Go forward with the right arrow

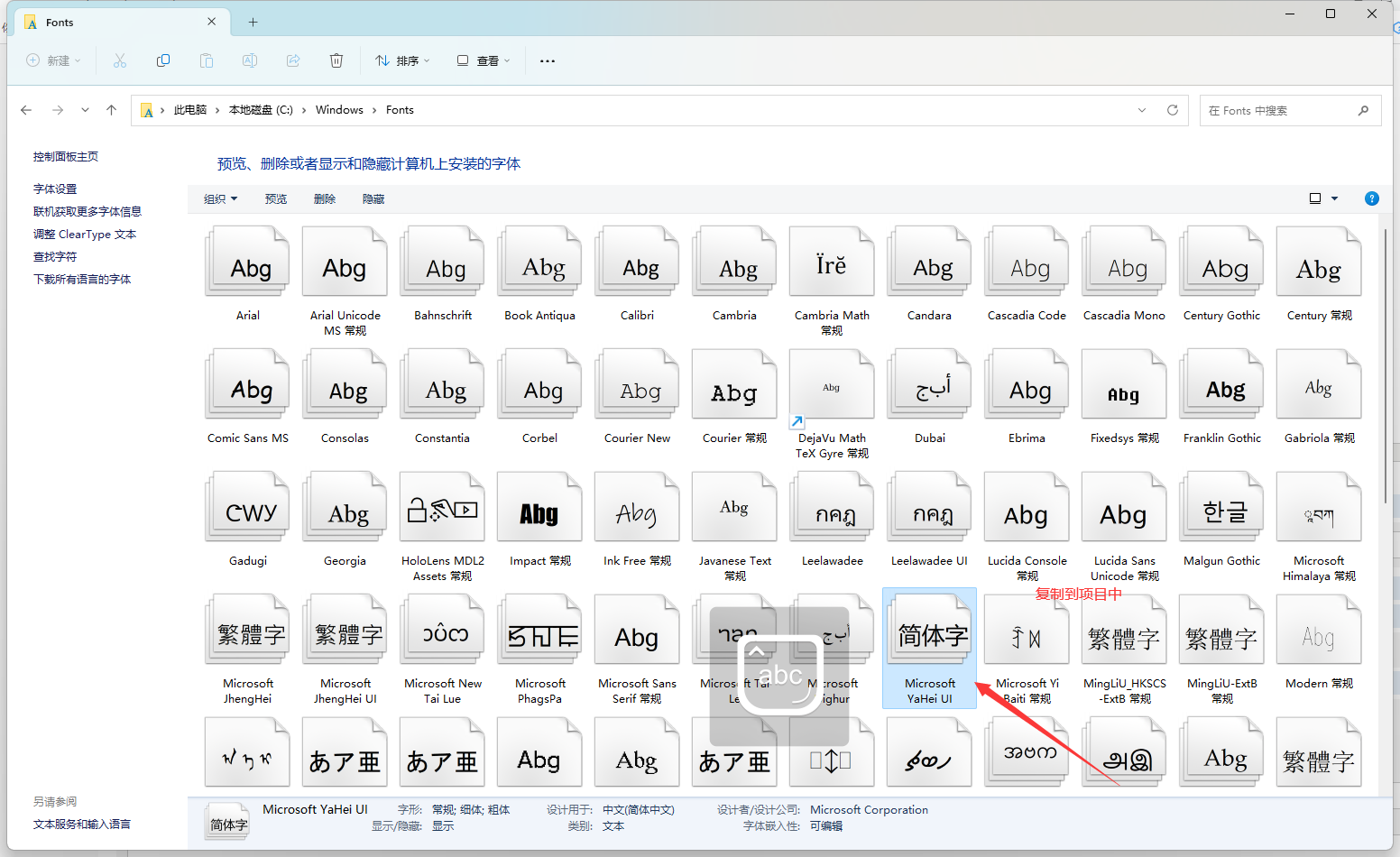58,110
